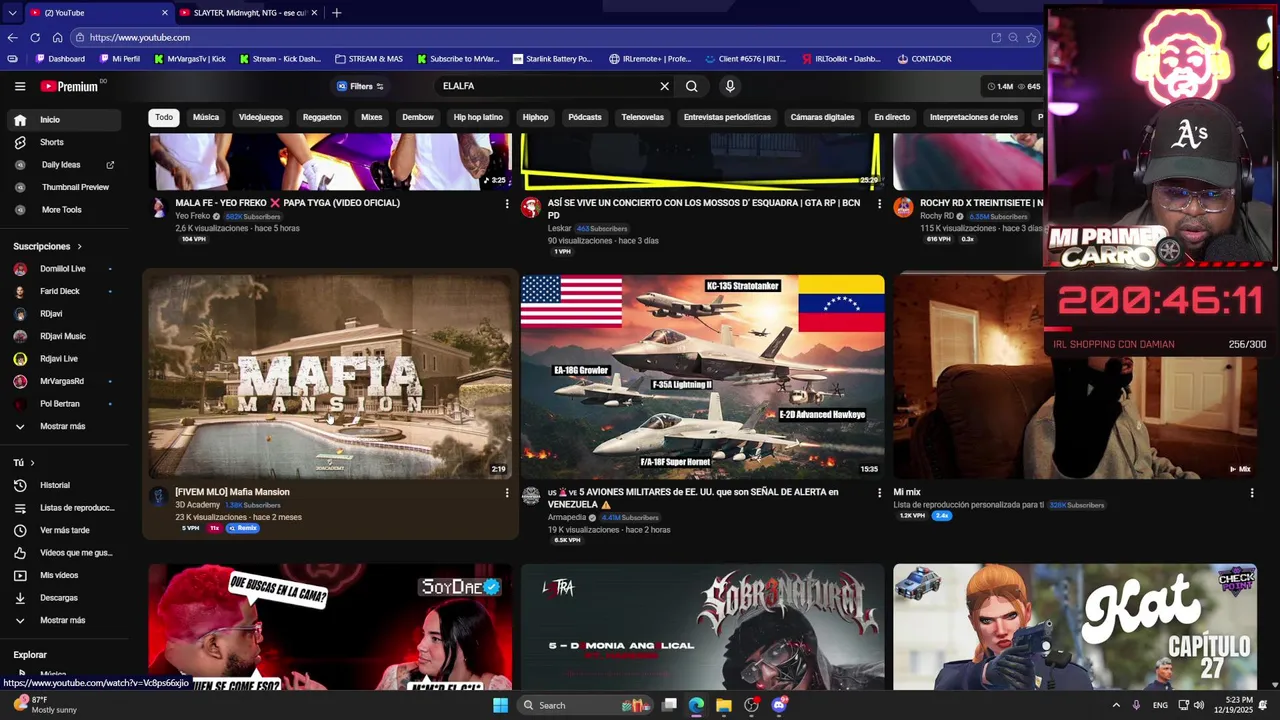Switch to the SLAYTER, Midnvght browser tab
The width and height of the screenshot is (1280, 720).
click(x=248, y=13)
